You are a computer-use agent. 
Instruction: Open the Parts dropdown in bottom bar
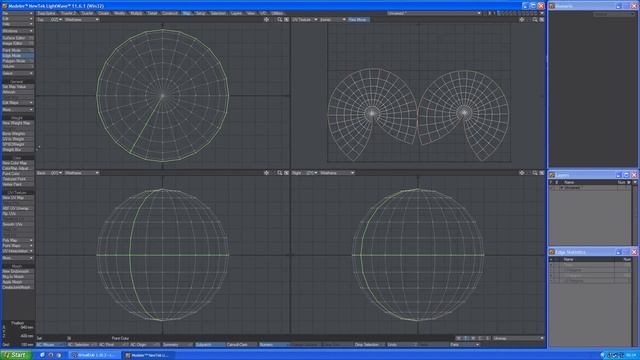[x=464, y=345]
